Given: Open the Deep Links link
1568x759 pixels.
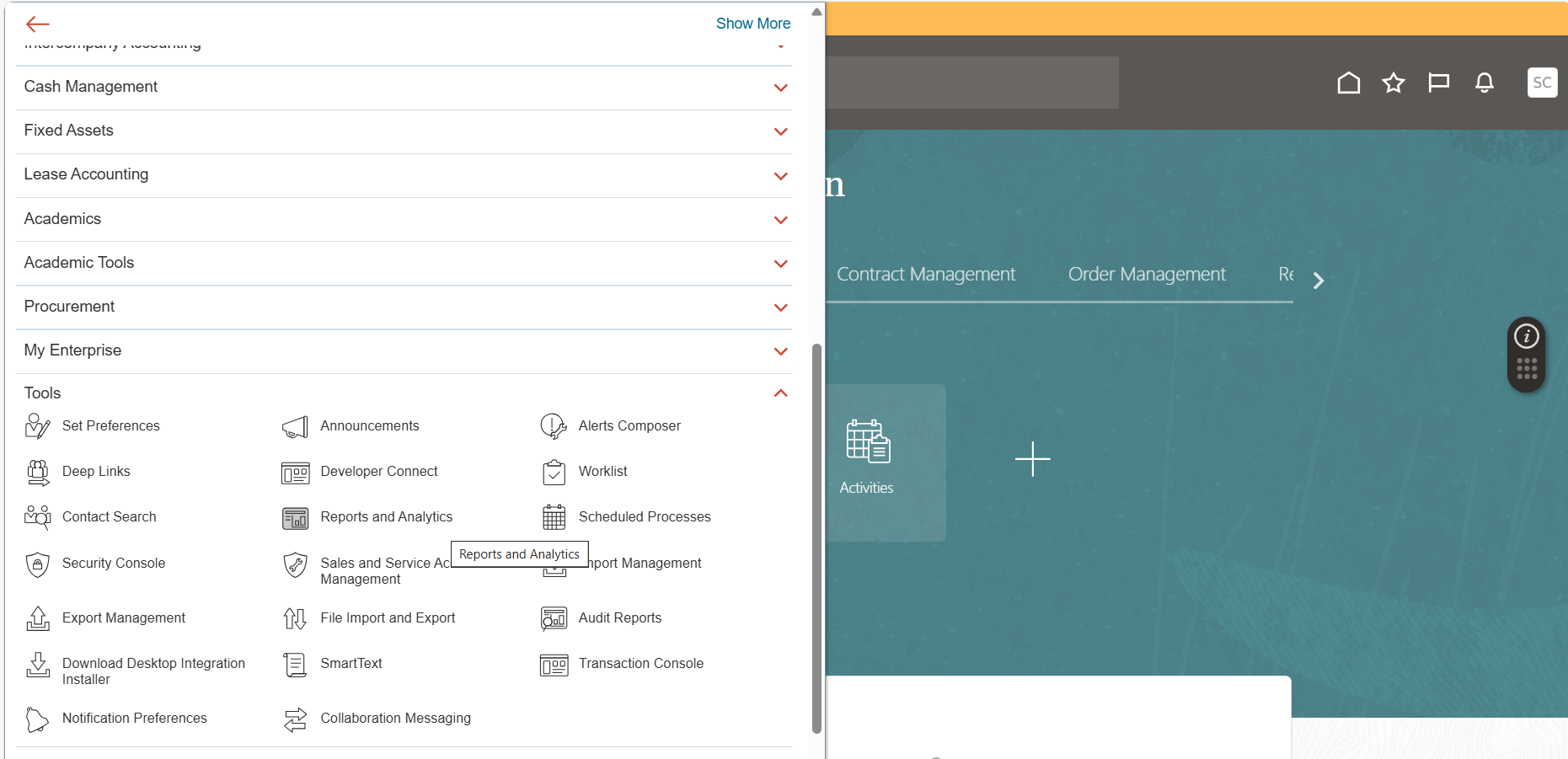Looking at the screenshot, I should (96, 472).
